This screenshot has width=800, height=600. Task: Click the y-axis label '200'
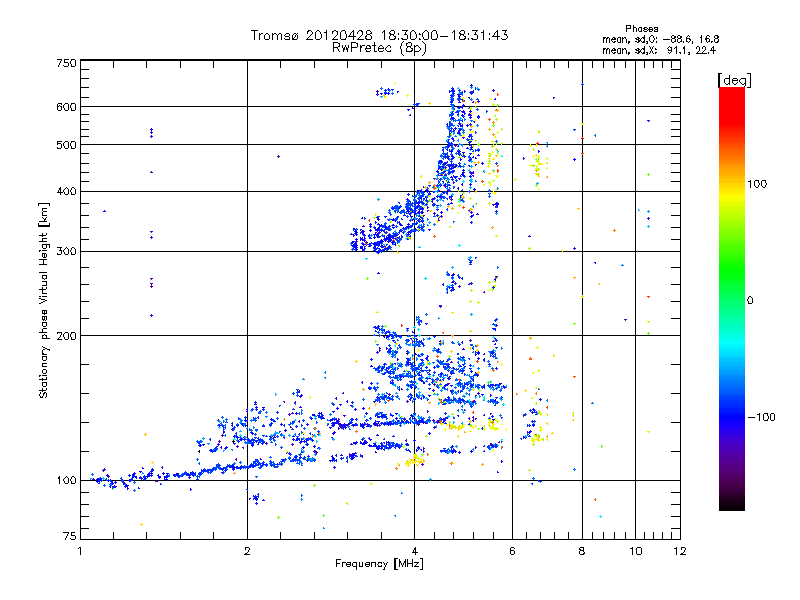point(66,336)
